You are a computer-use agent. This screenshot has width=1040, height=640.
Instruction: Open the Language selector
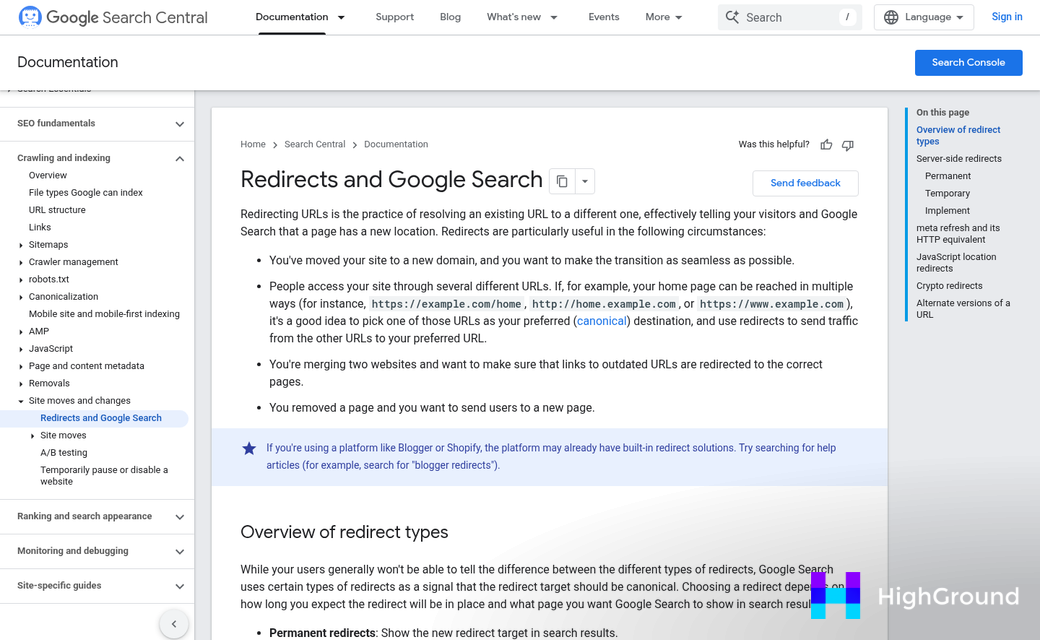point(924,17)
